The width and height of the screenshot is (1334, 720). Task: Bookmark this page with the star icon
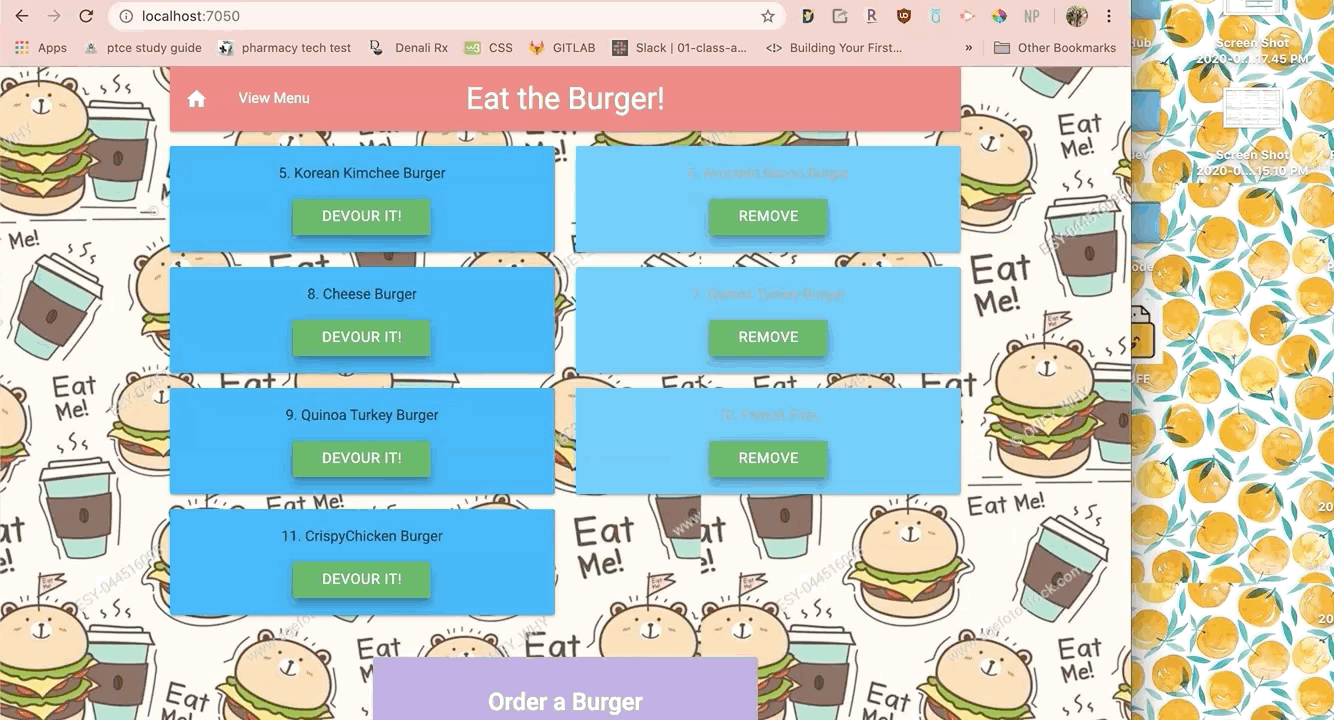pyautogui.click(x=768, y=16)
